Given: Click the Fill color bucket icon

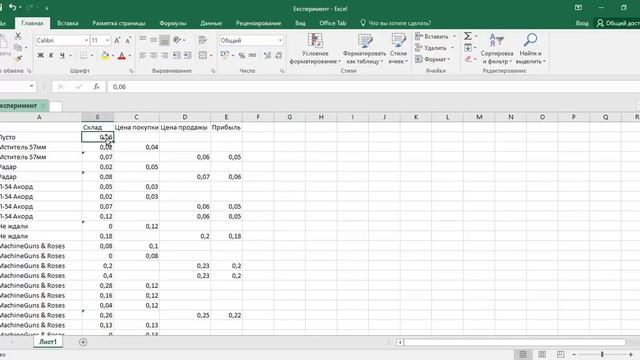Looking at the screenshot, I should tap(105, 56).
